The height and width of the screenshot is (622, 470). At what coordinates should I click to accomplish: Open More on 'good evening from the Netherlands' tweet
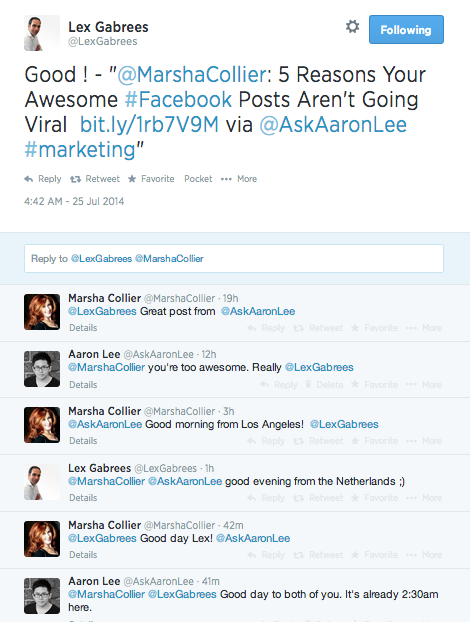(x=424, y=497)
